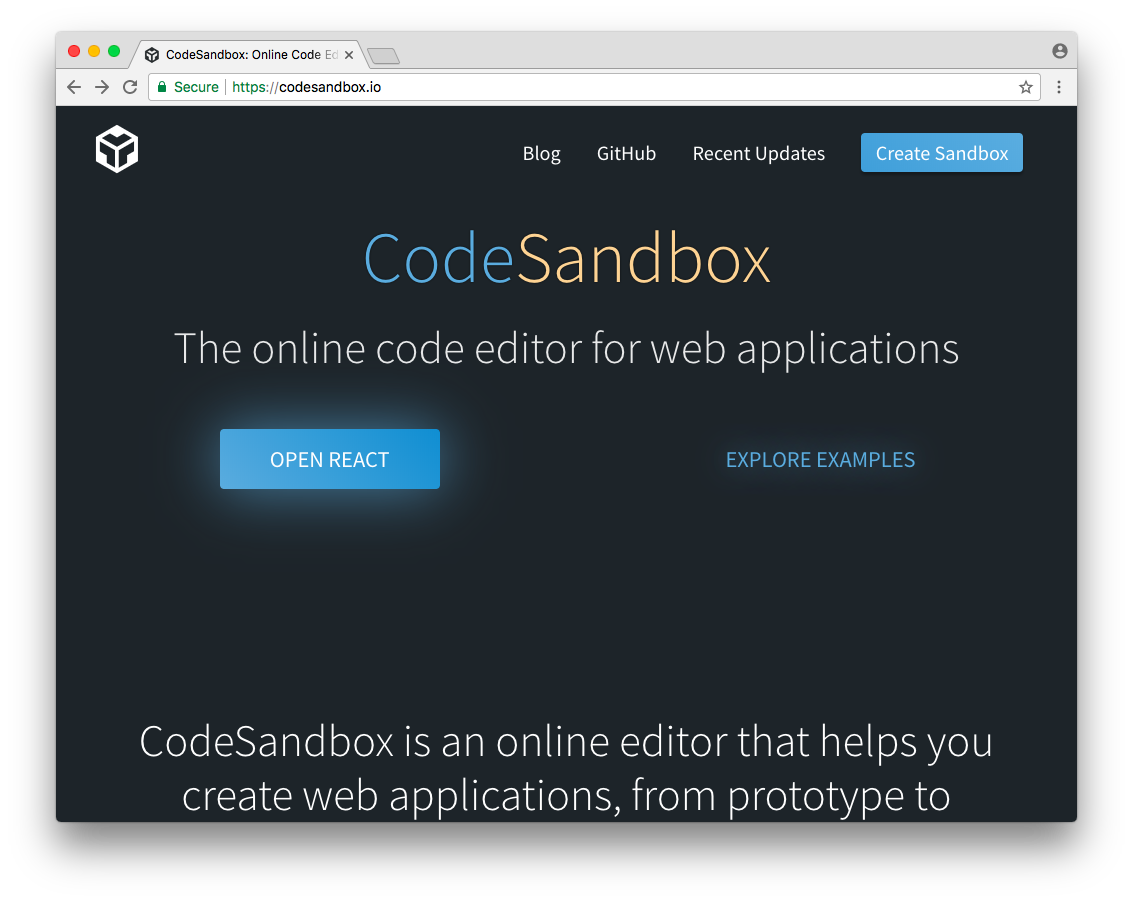This screenshot has width=1133, height=902.
Task: Click the red close window button
Action: pyautogui.click(x=74, y=51)
